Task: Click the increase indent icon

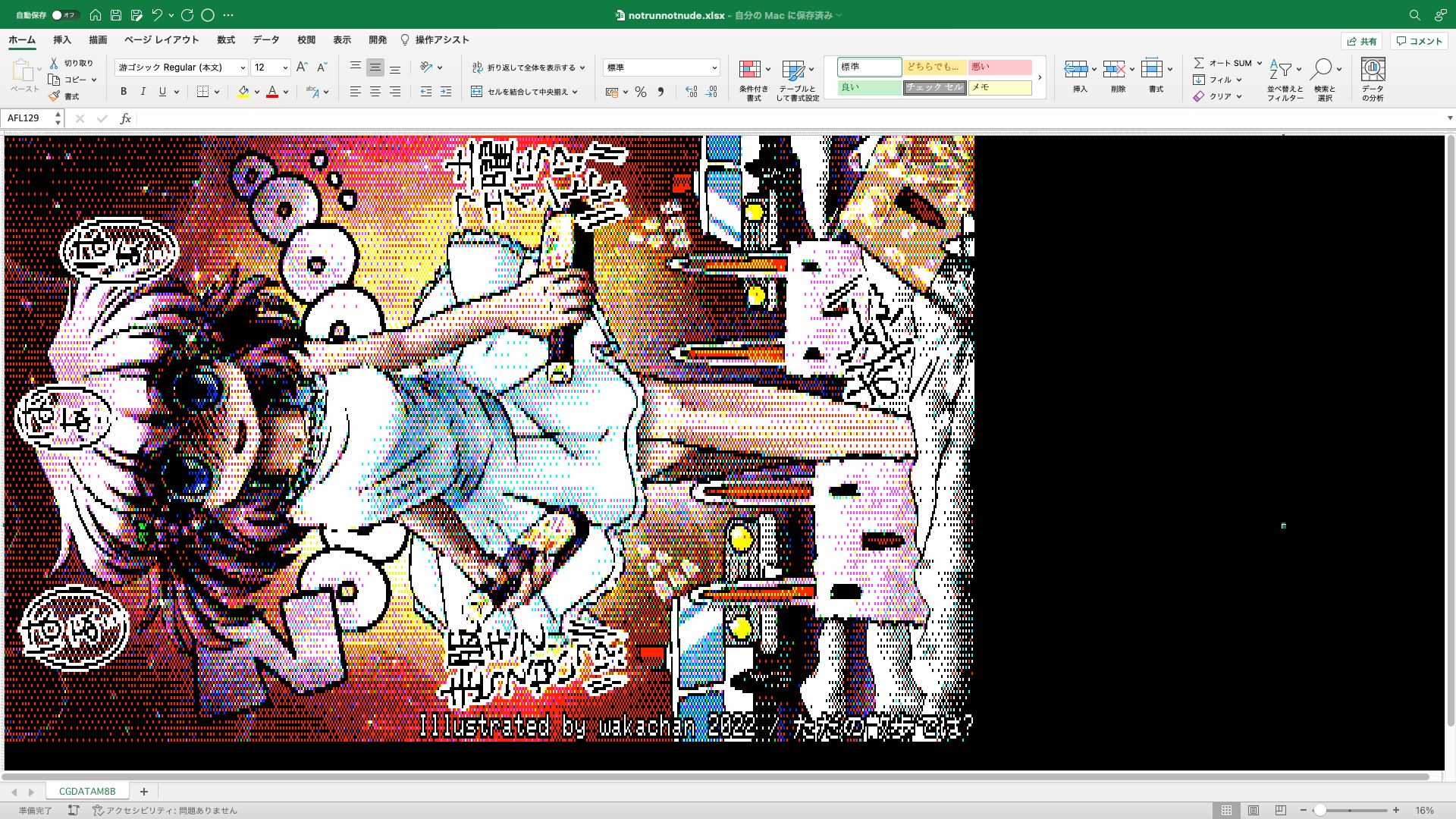Action: coord(446,92)
